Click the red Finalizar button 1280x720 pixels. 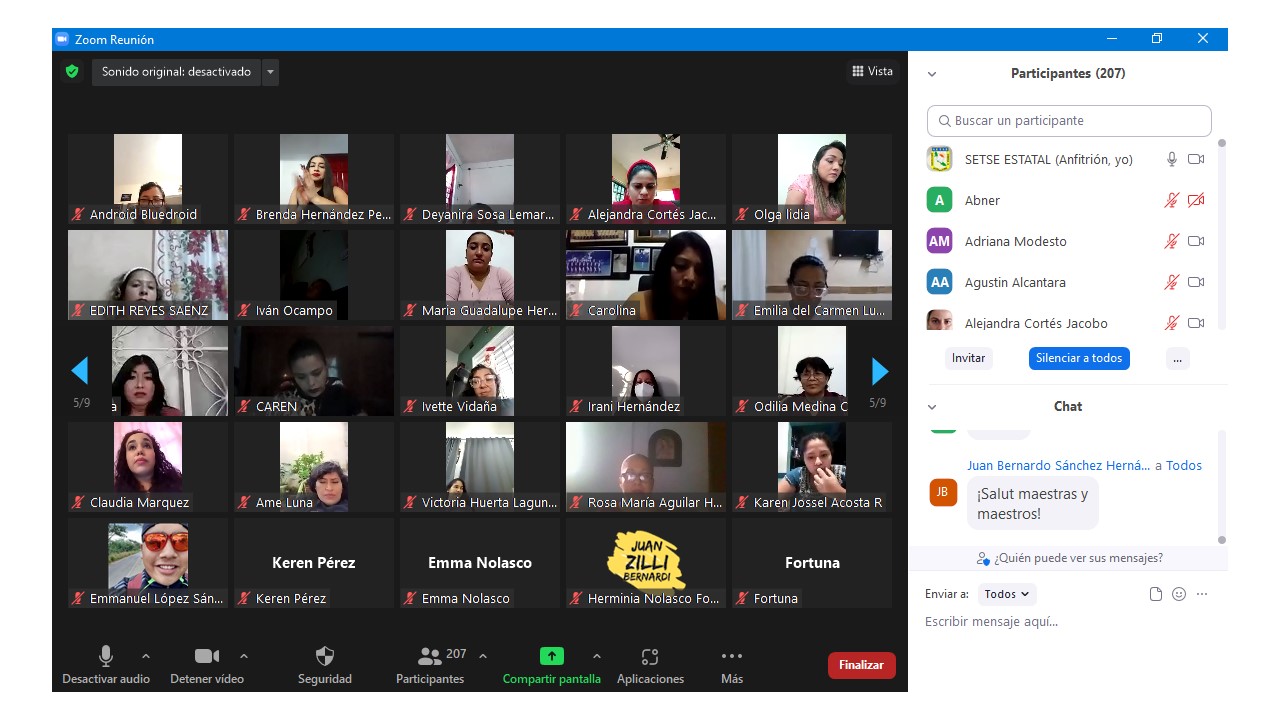(x=862, y=665)
